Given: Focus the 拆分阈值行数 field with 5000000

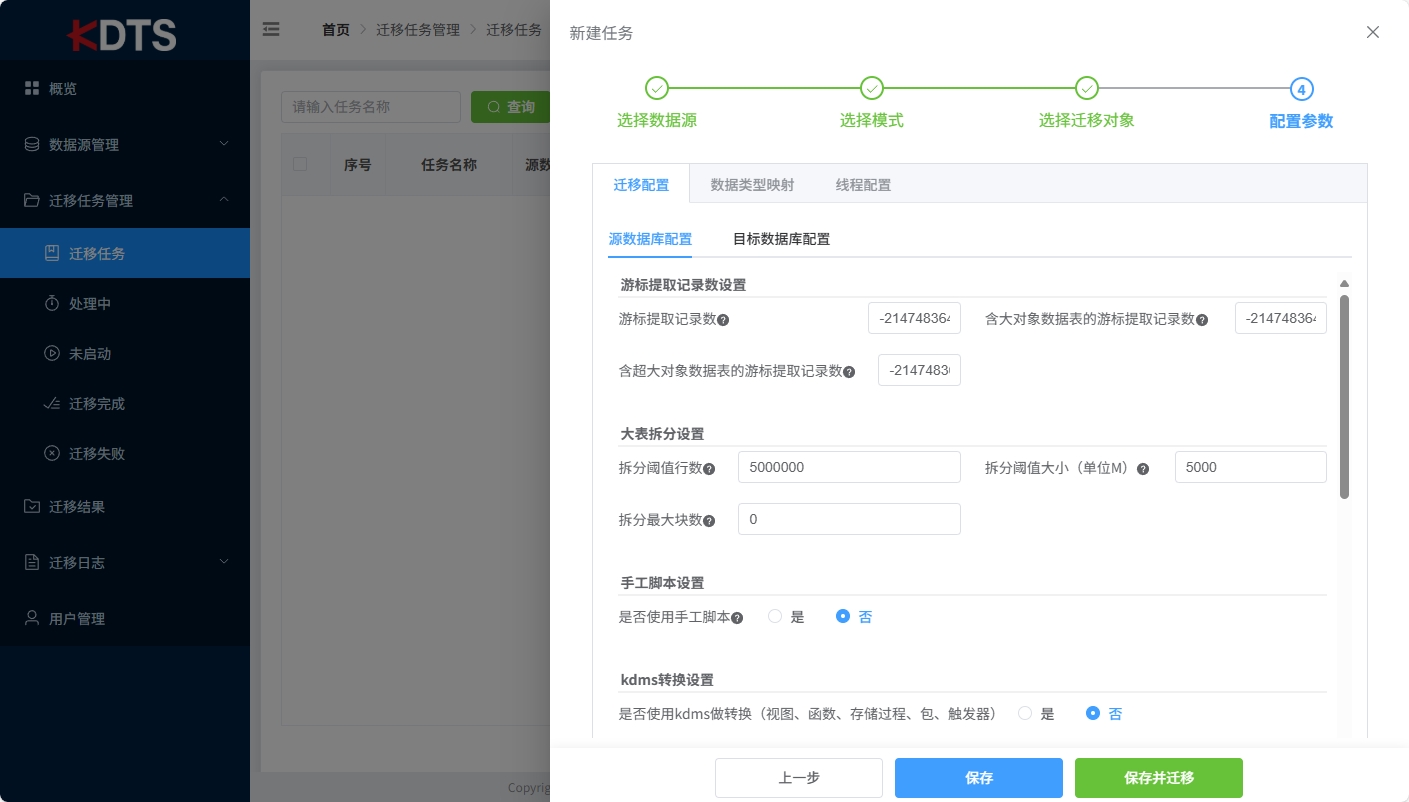Looking at the screenshot, I should point(849,467).
